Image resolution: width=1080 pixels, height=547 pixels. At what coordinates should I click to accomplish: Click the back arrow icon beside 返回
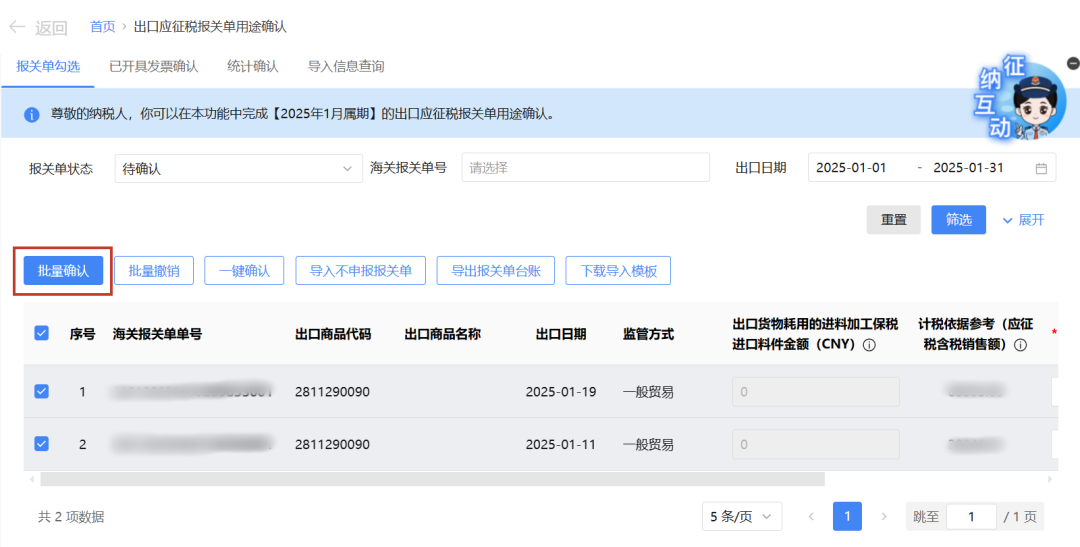pyautogui.click(x=17, y=27)
